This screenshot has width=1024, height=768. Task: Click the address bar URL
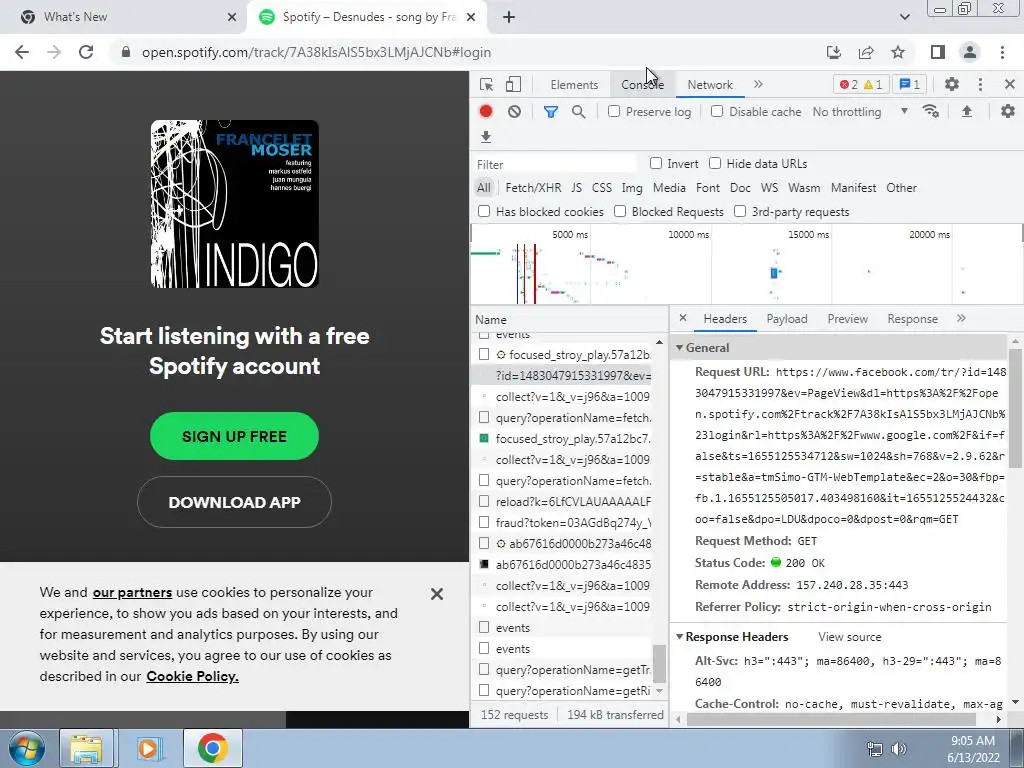316,52
